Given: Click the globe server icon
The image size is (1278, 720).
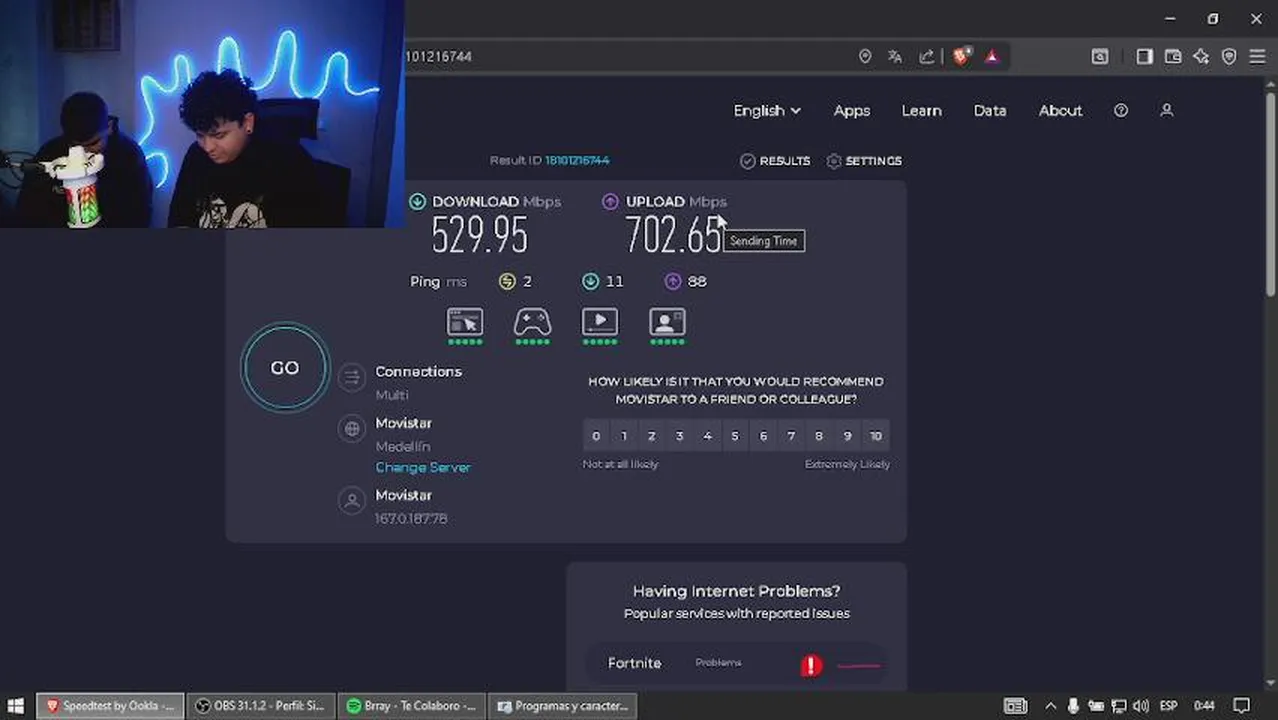Looking at the screenshot, I should pyautogui.click(x=352, y=429).
